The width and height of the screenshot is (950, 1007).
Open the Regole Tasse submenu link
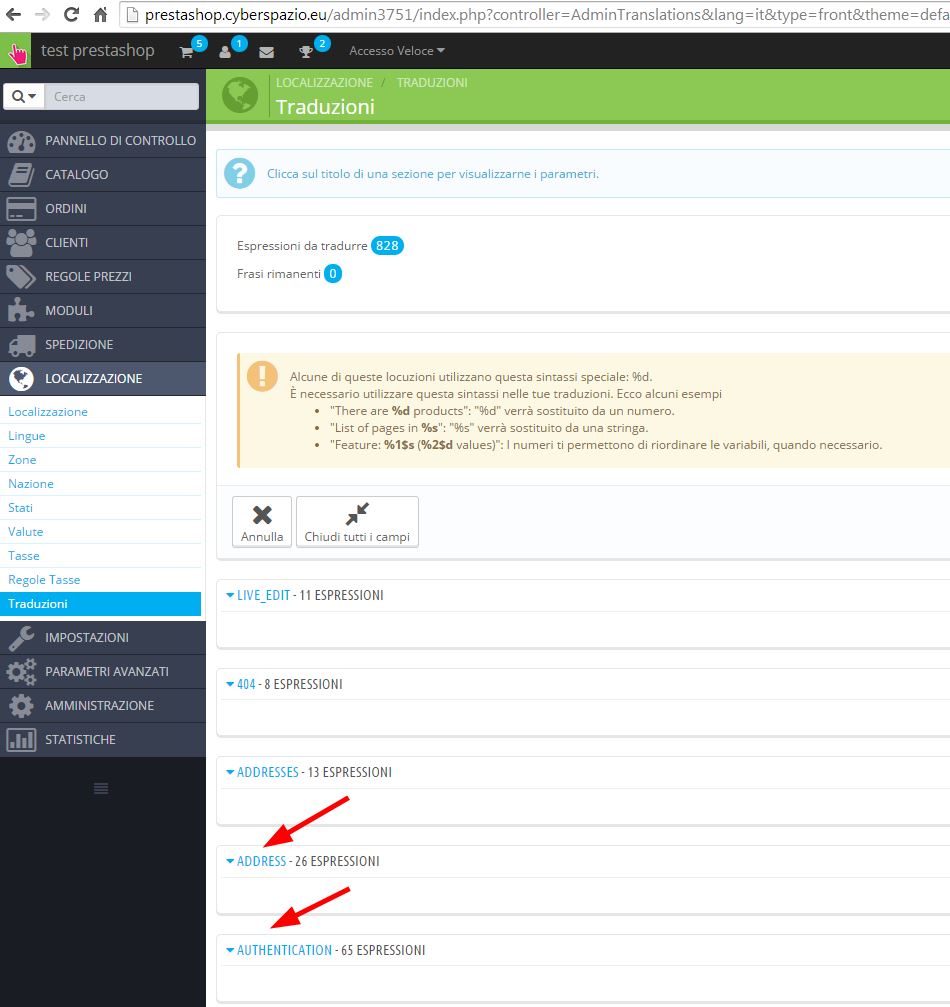point(44,580)
